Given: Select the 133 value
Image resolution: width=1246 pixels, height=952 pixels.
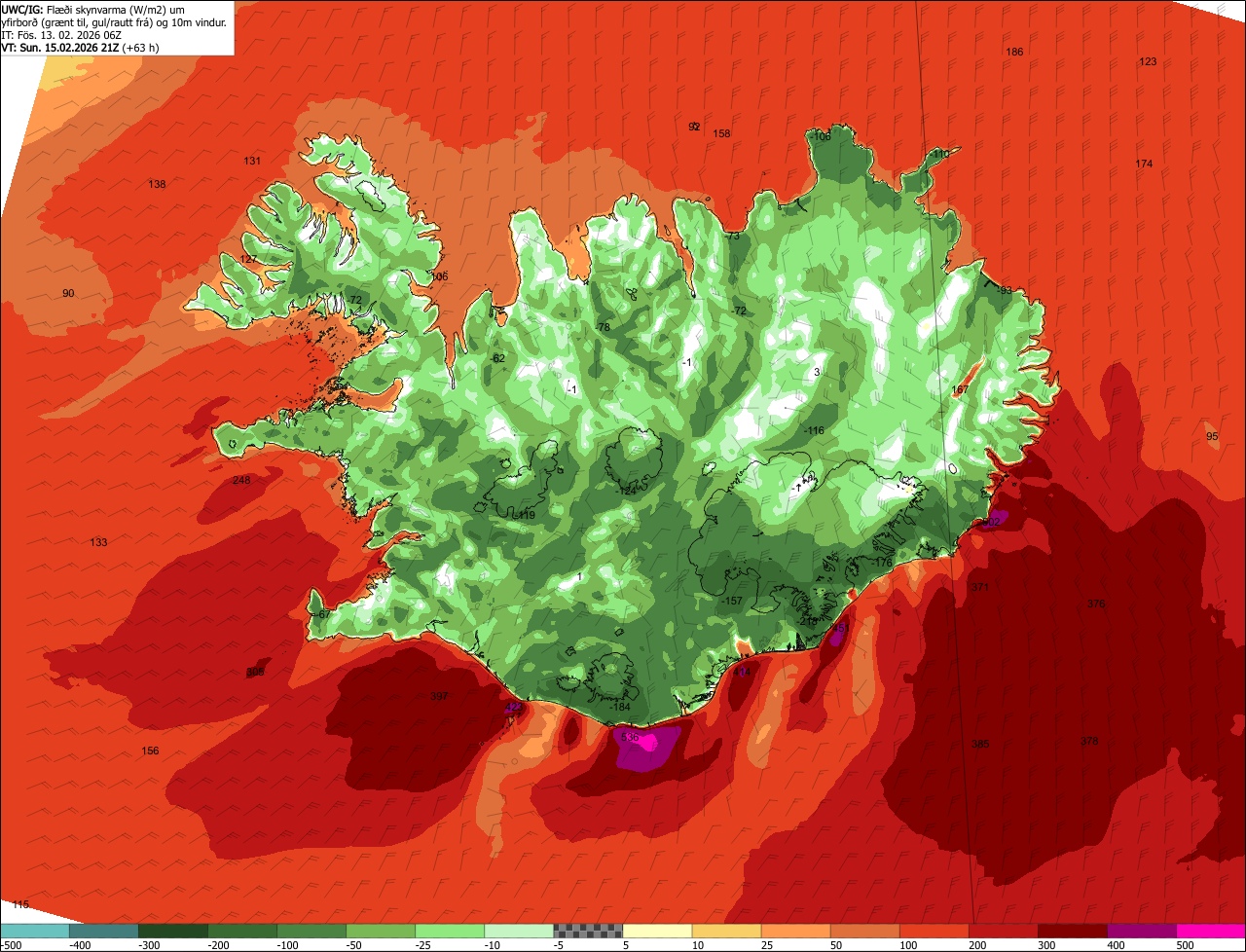Looking at the screenshot, I should pyautogui.click(x=98, y=542).
